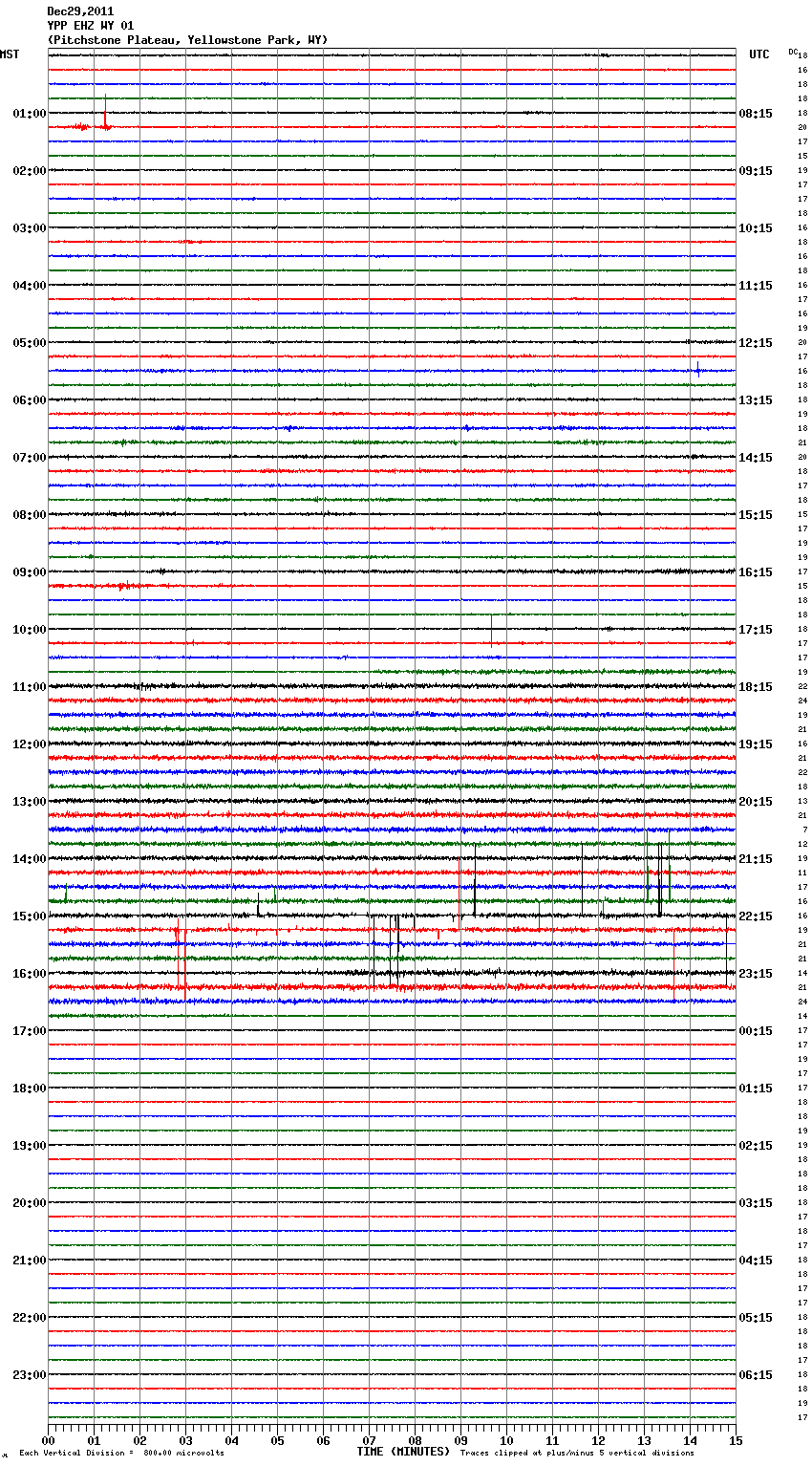The width and height of the screenshot is (812, 1466).
Task: Click the 05:15 UTC time label
Action: pyautogui.click(x=756, y=1318)
